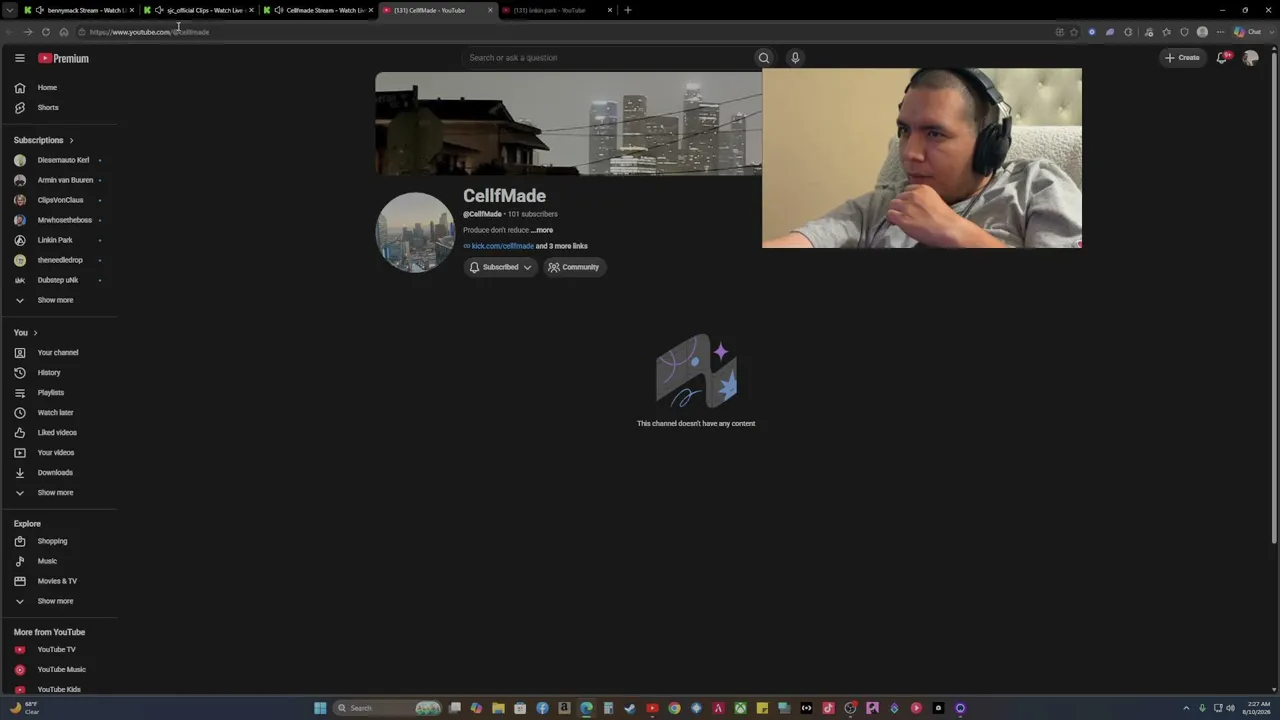Viewport: 1280px width, 720px height.
Task: Open ClipsVonClaus subscription channel
Action: (60, 200)
